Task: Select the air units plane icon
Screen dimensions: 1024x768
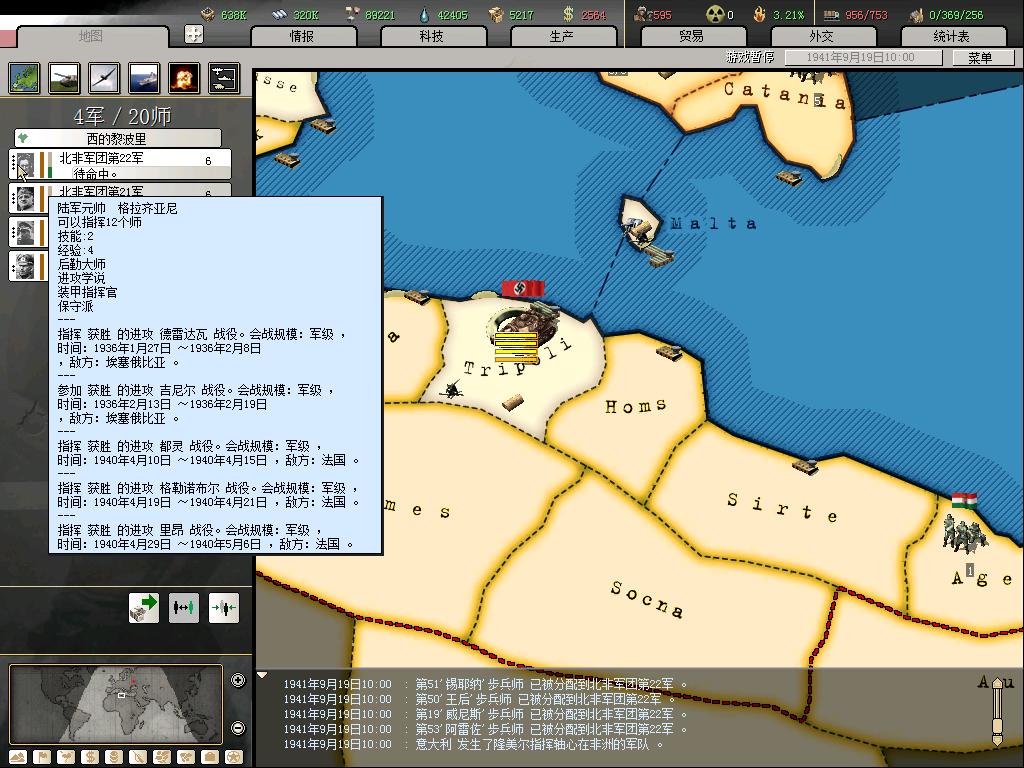Action: click(104, 78)
